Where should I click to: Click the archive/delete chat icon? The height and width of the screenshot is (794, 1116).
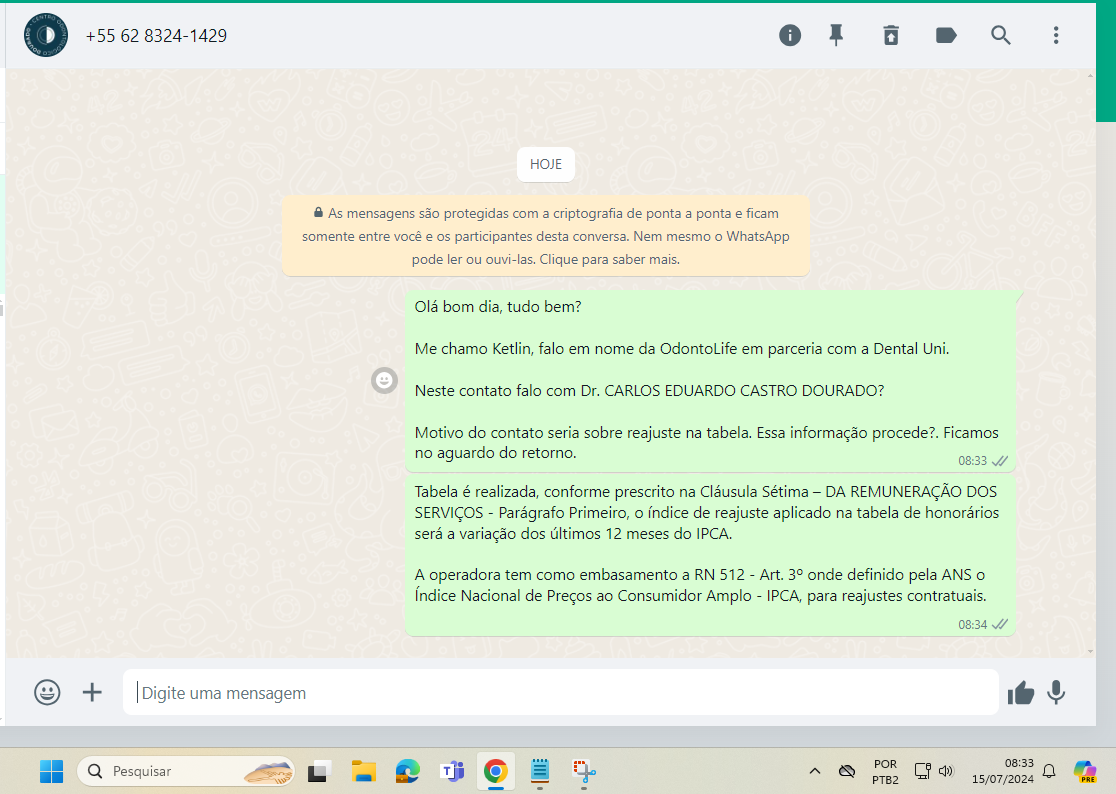pos(890,35)
